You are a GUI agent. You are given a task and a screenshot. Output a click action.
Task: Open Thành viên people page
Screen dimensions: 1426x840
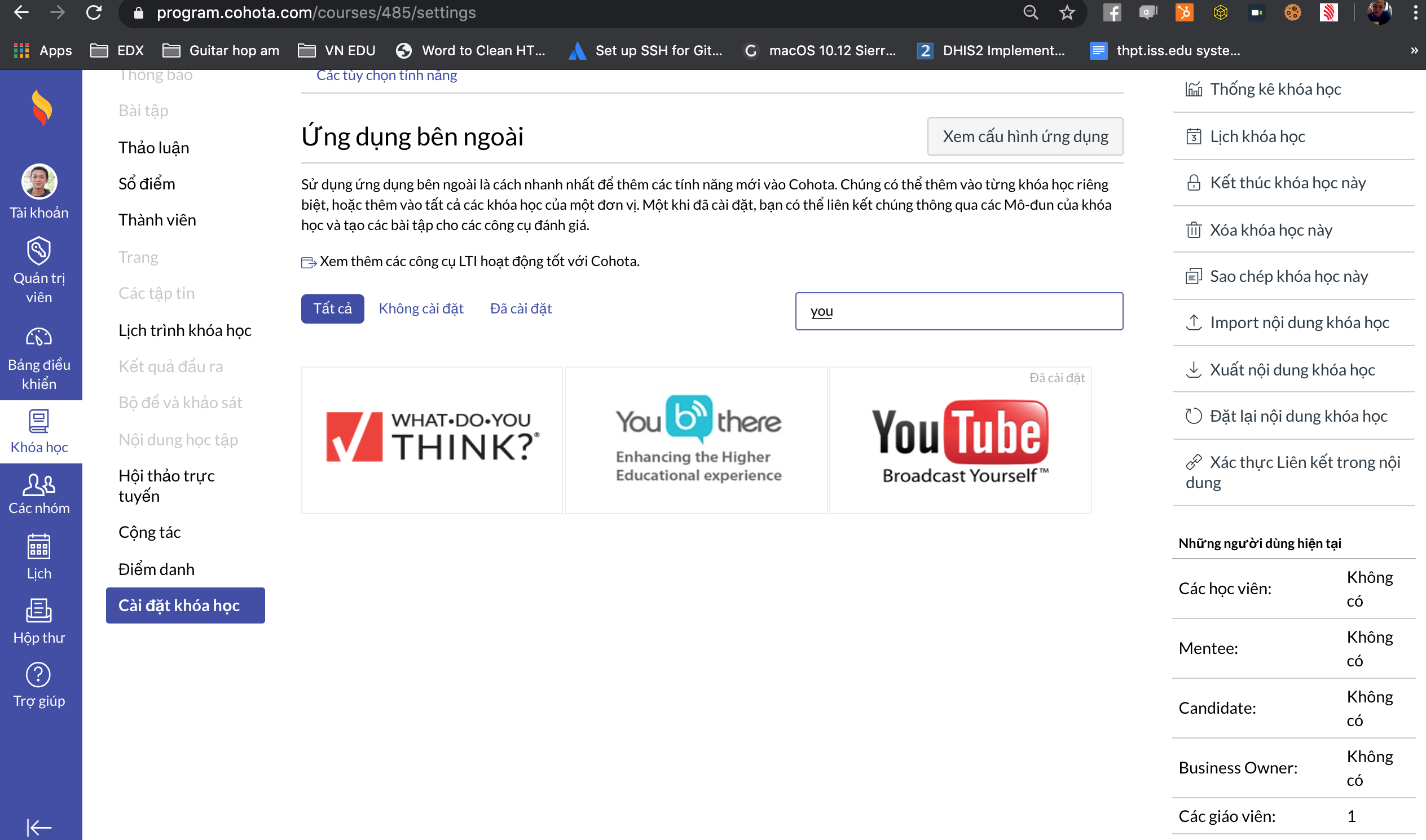tap(157, 220)
